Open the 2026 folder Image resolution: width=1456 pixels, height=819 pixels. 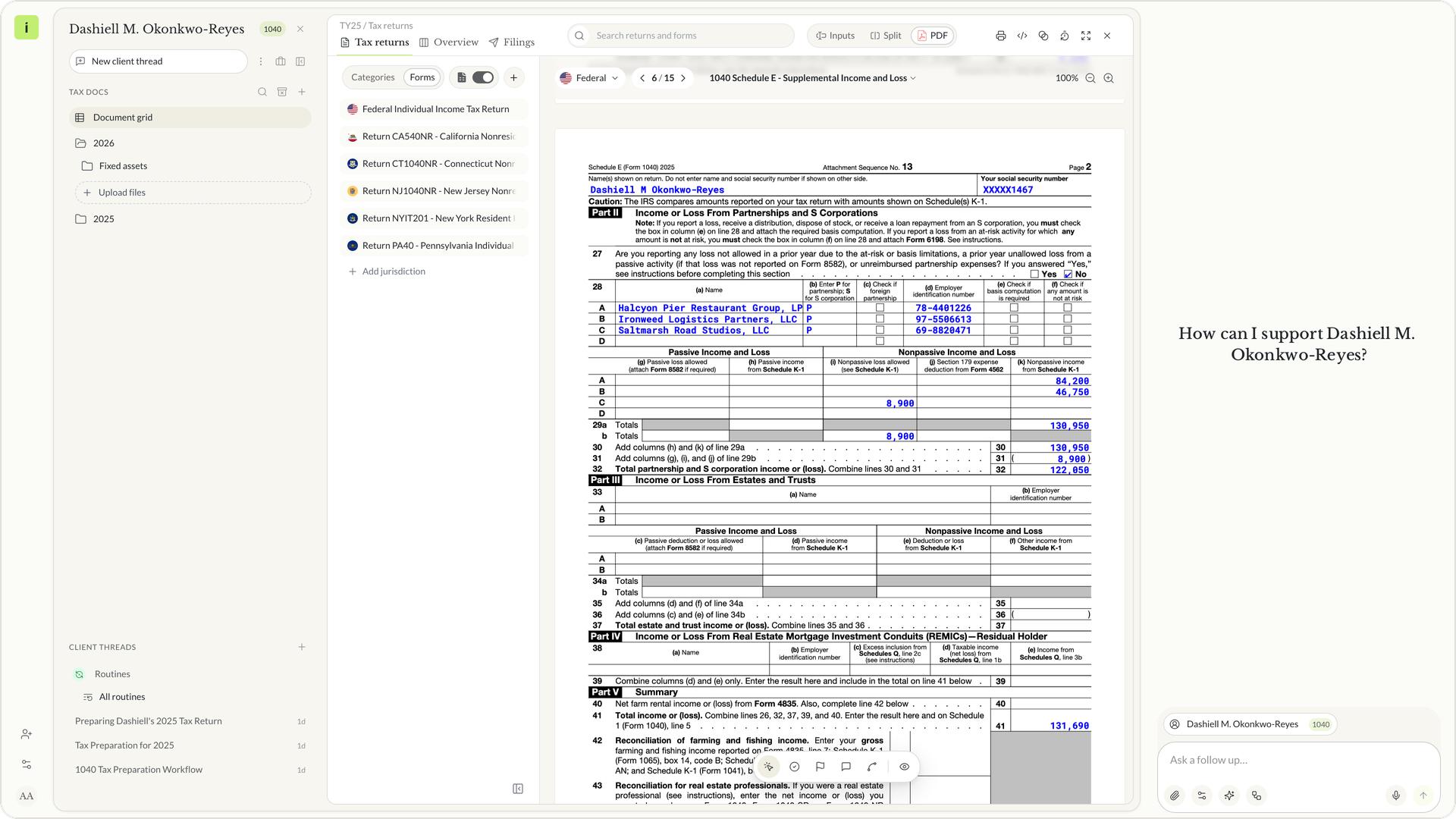[x=103, y=143]
